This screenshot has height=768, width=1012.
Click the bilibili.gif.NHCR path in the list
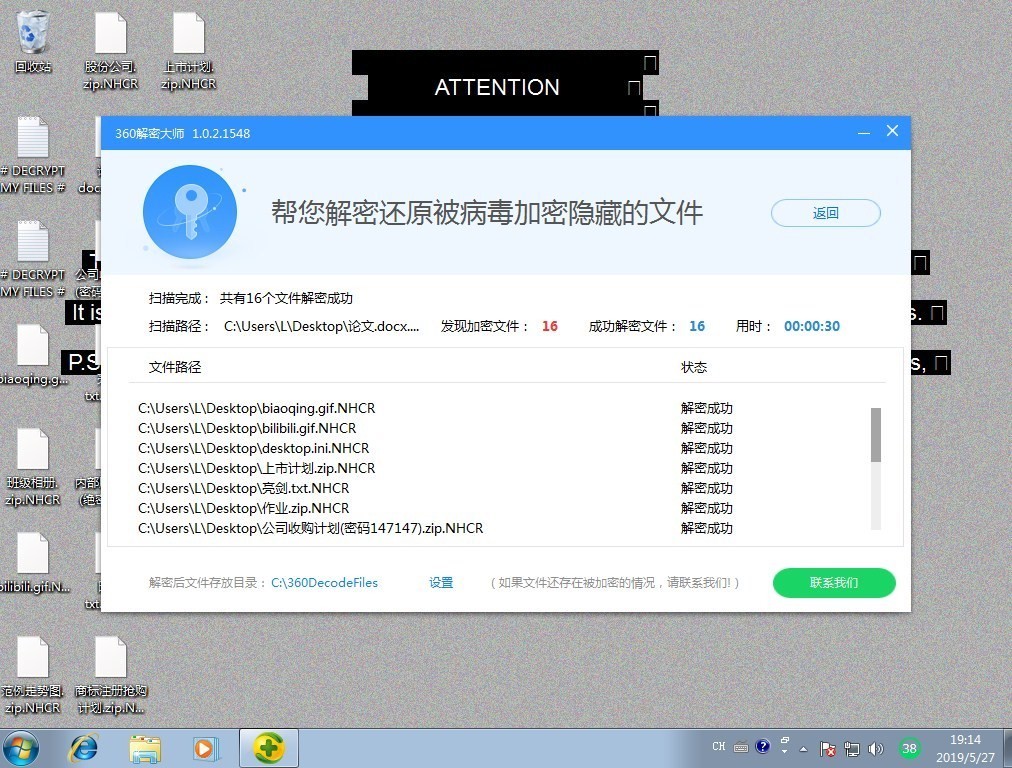[247, 428]
